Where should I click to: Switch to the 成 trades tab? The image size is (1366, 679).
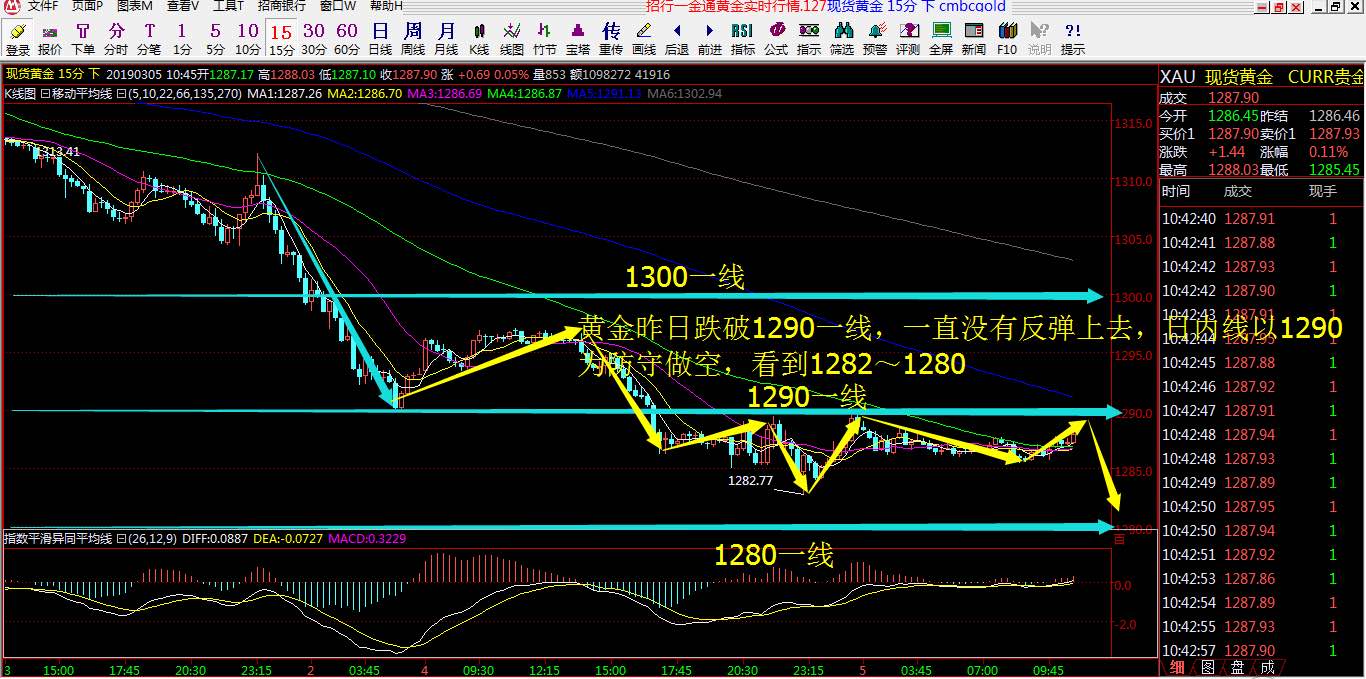click(x=1267, y=668)
